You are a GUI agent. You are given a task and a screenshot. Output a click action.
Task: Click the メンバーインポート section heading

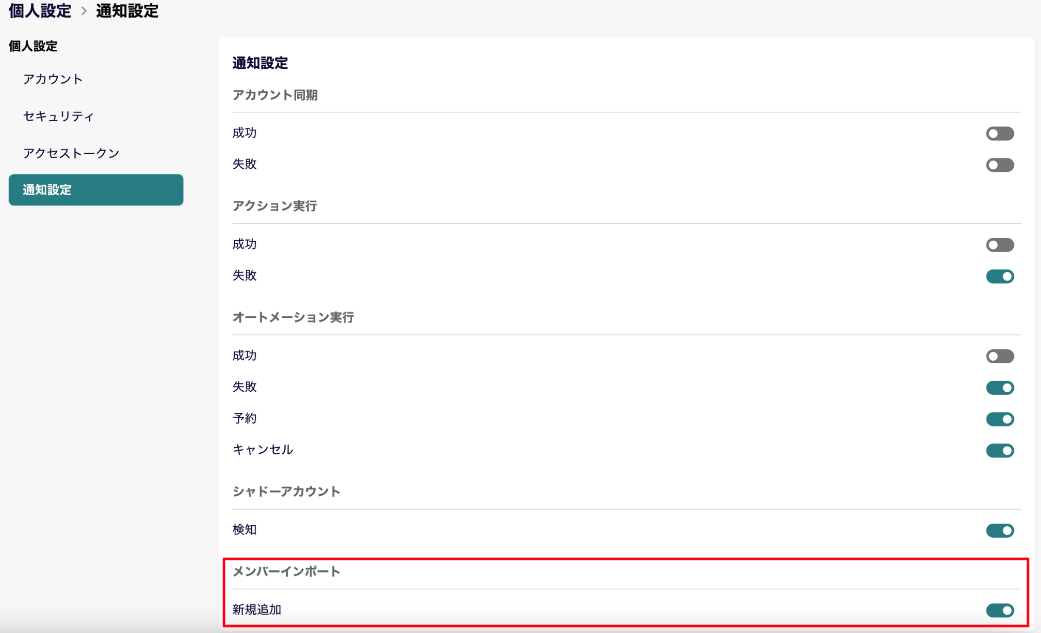pos(287,571)
